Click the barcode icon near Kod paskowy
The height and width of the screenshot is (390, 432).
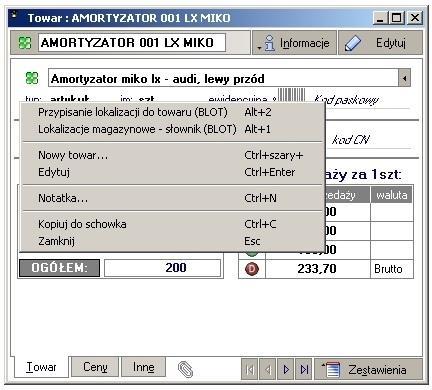291,95
